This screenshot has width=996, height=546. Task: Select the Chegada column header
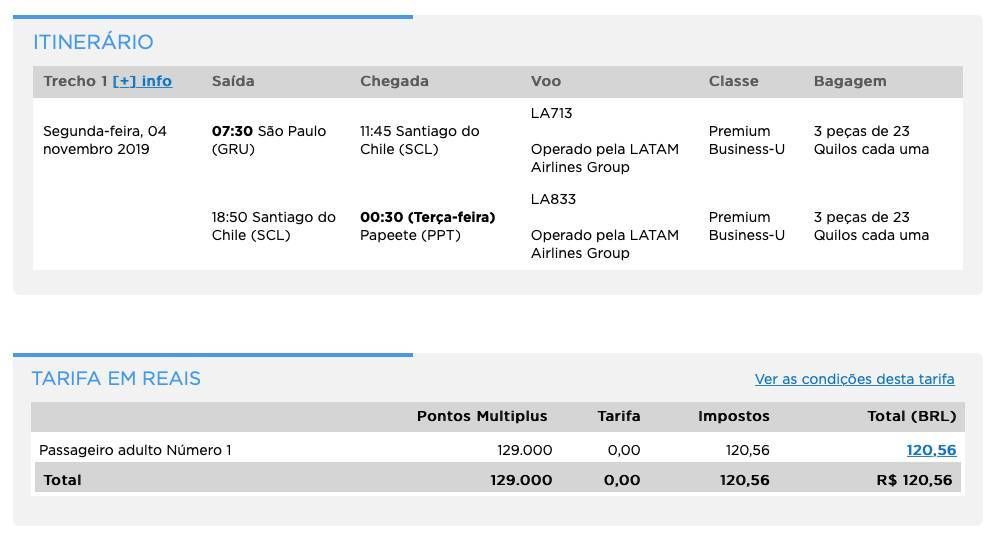[394, 81]
